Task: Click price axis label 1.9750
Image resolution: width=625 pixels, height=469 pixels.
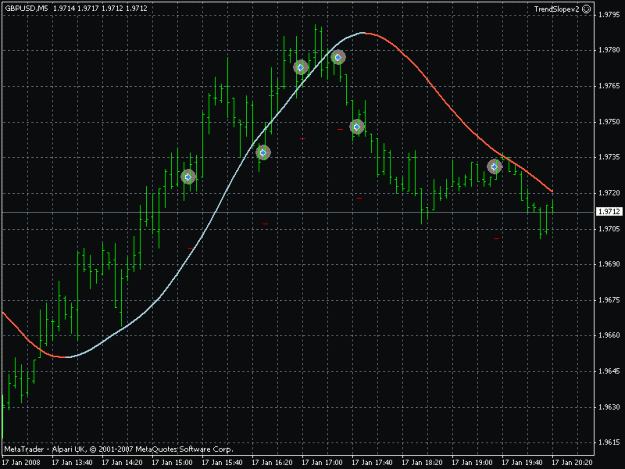Action: (x=609, y=122)
